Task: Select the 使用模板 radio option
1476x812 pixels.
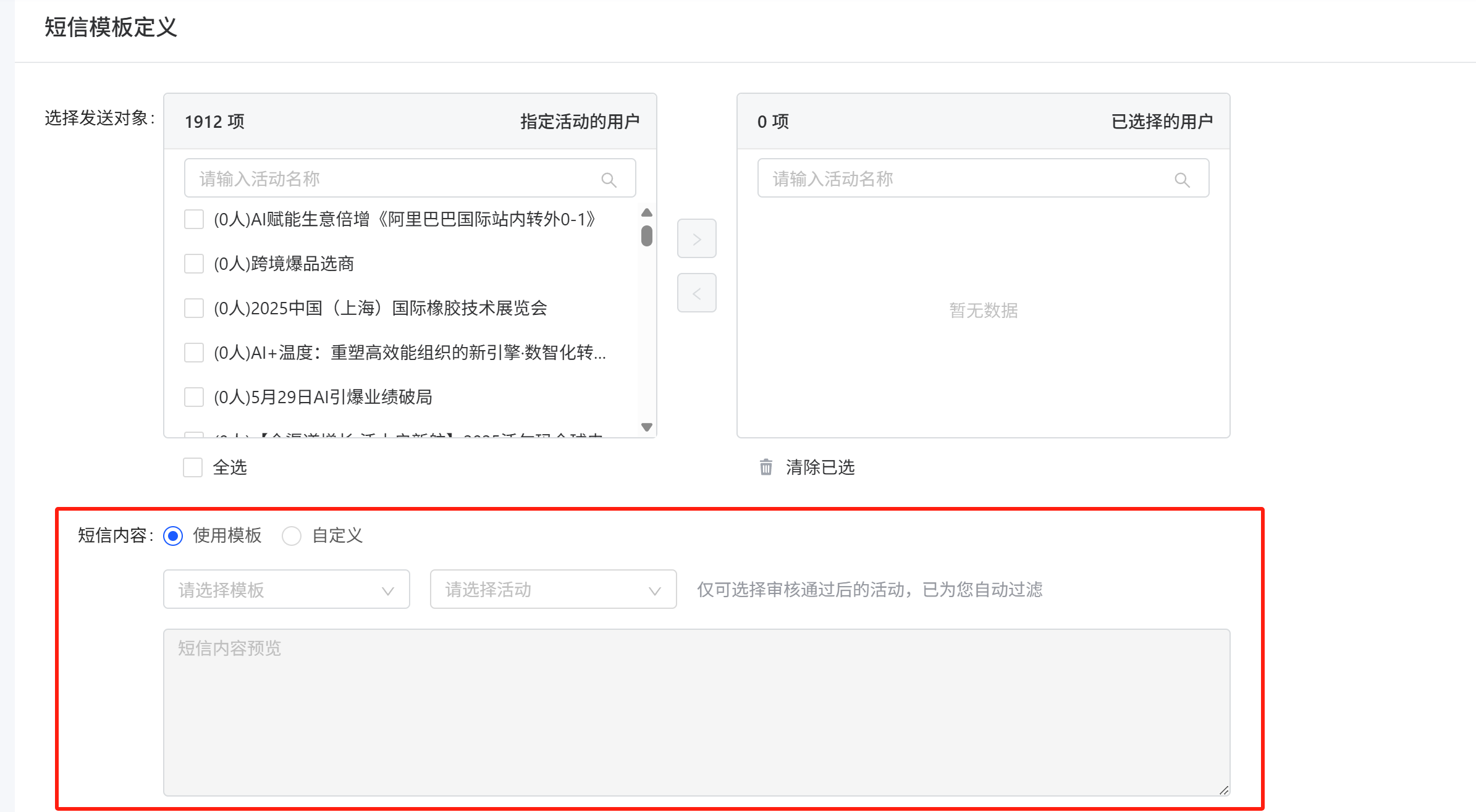Action: 173,535
